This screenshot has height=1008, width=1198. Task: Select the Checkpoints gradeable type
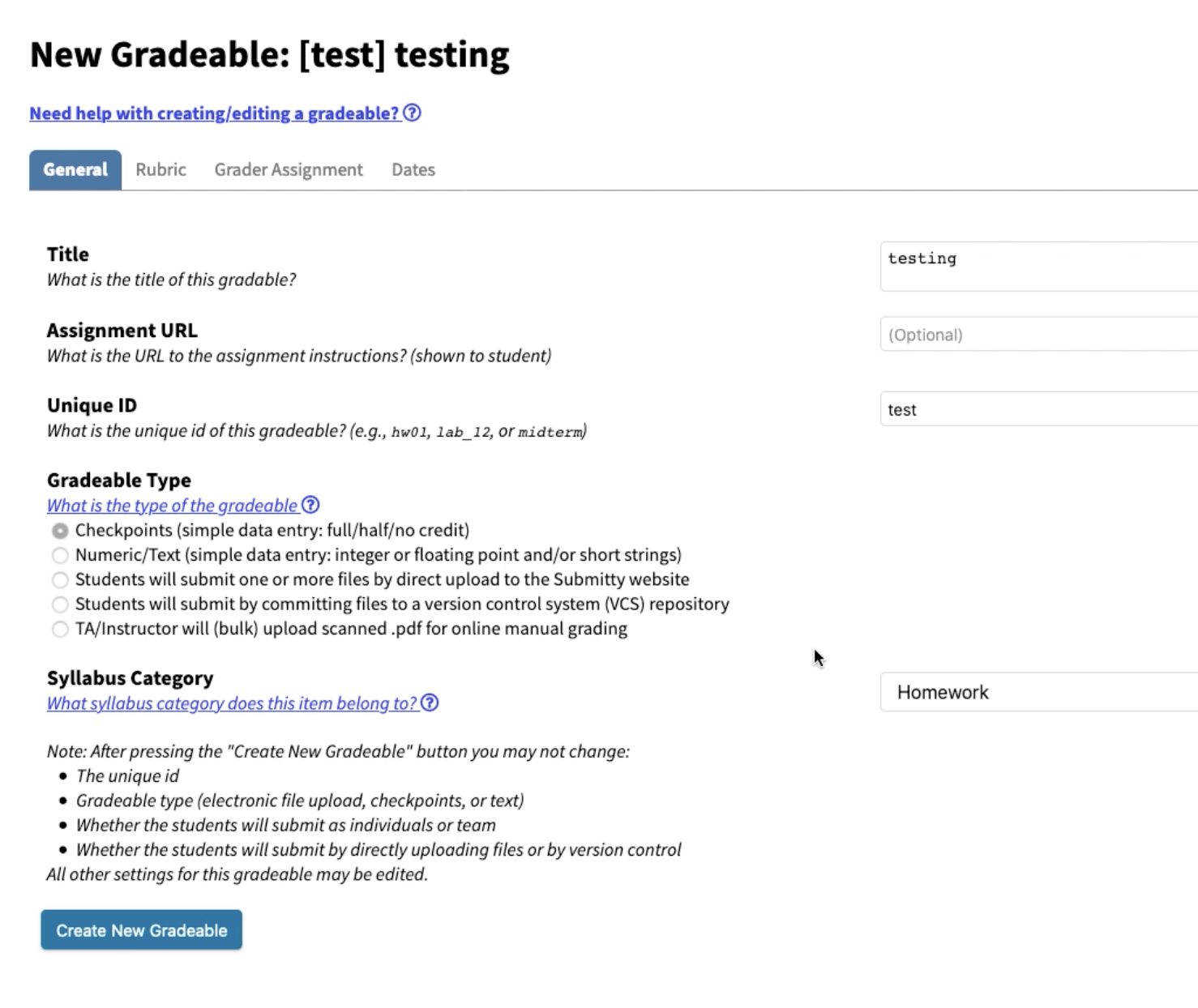click(60, 531)
